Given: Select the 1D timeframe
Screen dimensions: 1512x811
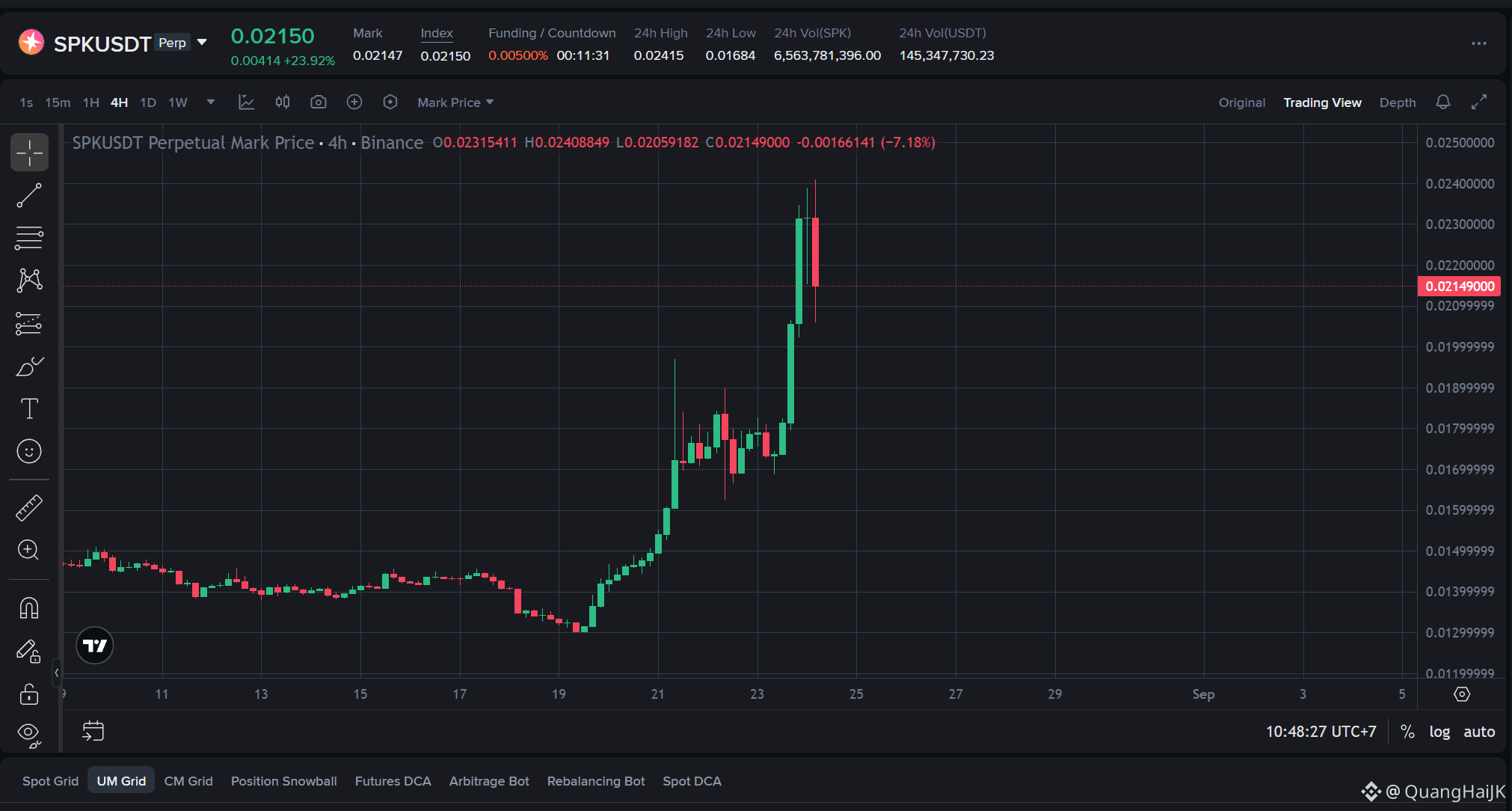Looking at the screenshot, I should 148,102.
